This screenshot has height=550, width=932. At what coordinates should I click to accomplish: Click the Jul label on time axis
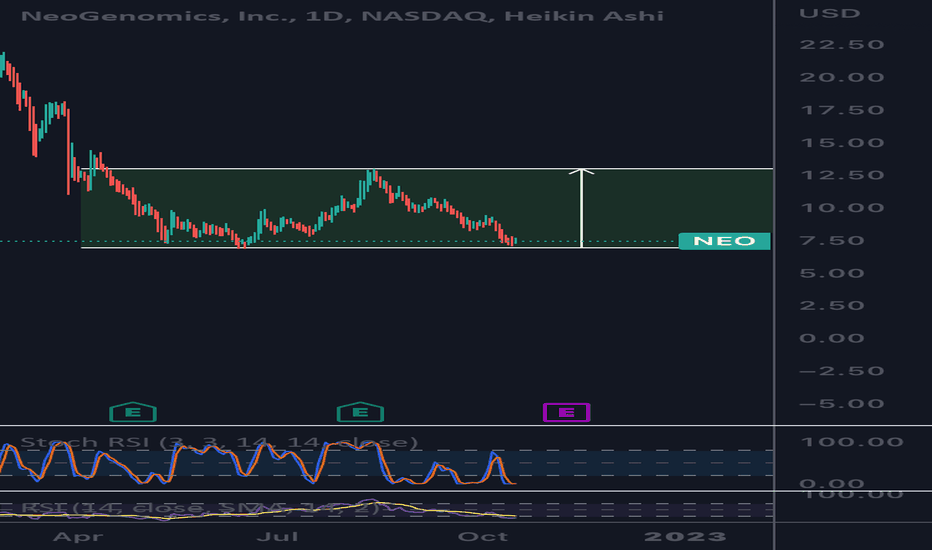278,537
